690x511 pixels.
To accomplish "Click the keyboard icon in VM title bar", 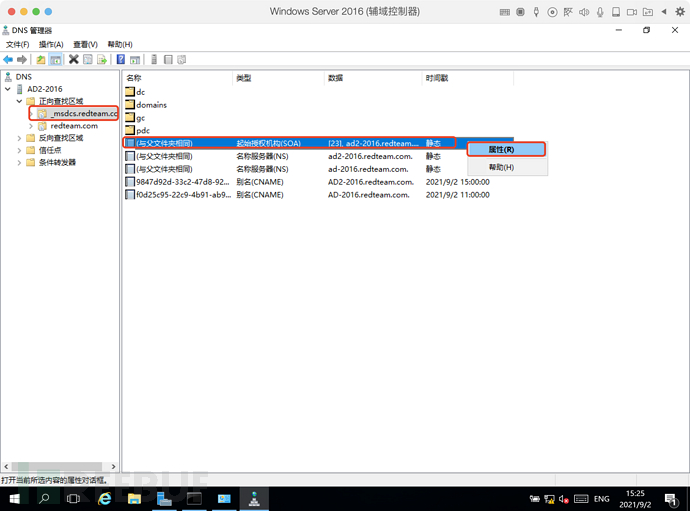I will 505,12.
